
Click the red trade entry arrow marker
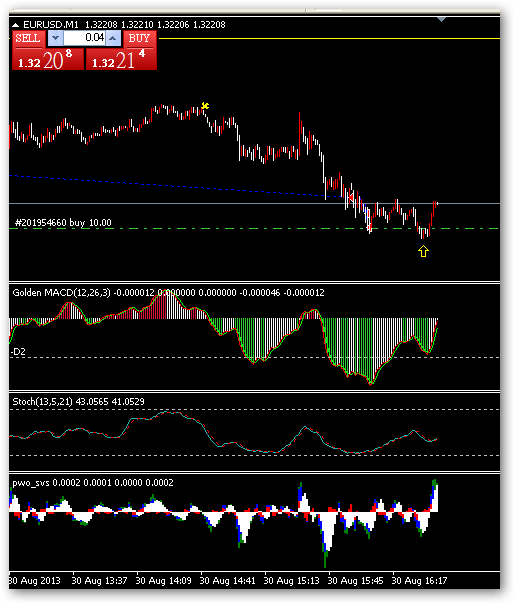(x=351, y=197)
